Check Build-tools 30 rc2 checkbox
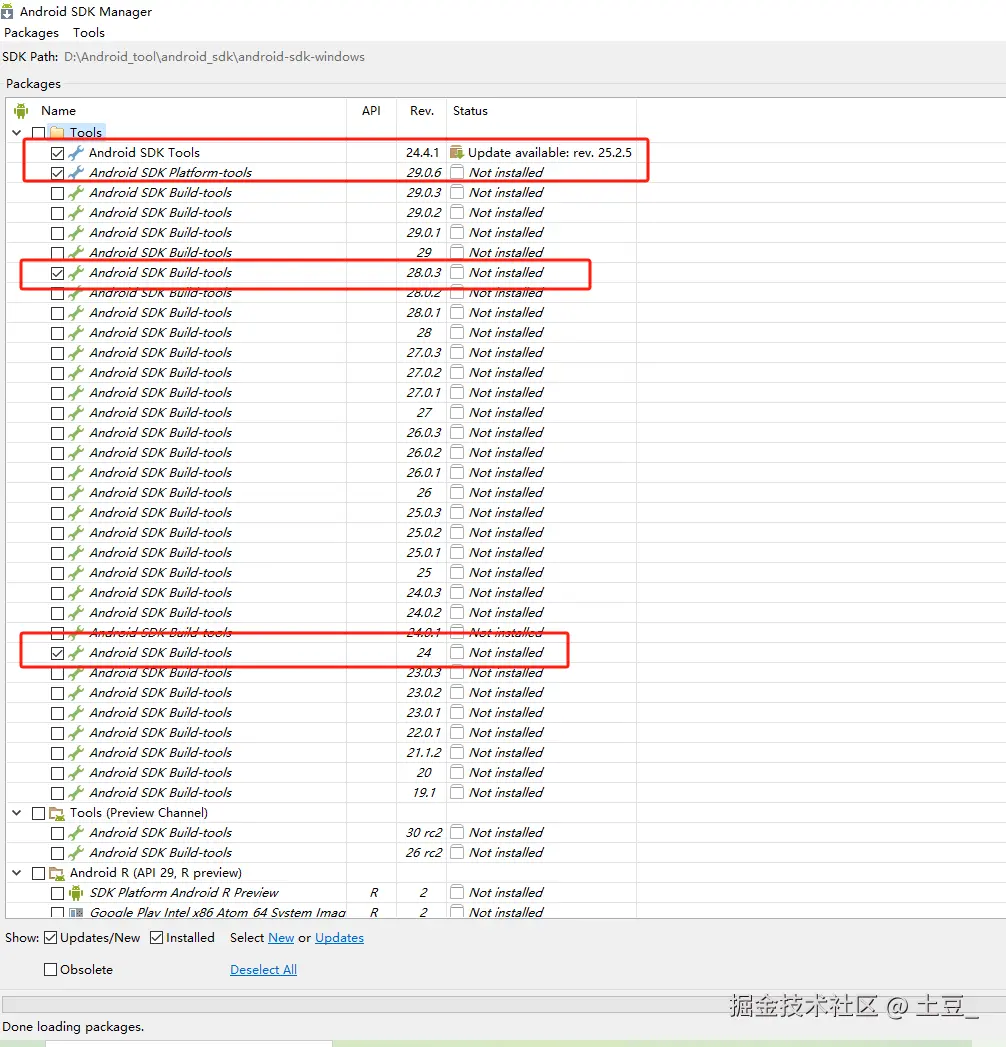Viewport: 1006px width, 1047px height. pos(57,833)
